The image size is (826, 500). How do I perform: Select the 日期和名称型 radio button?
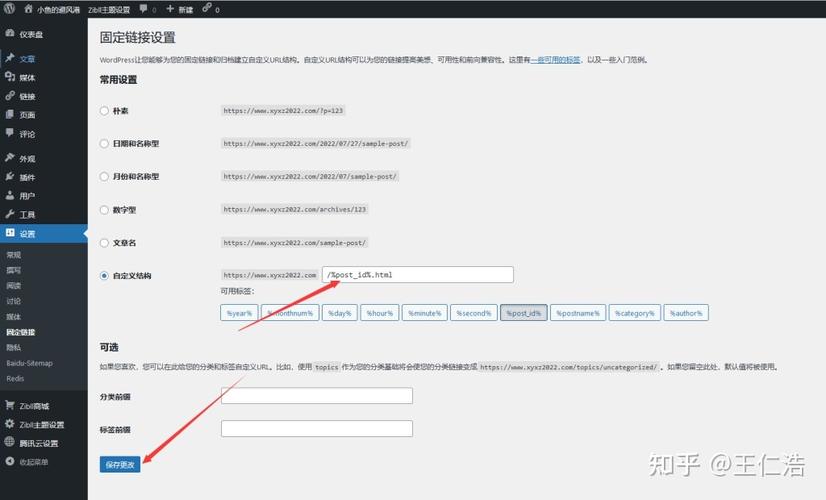click(x=104, y=143)
